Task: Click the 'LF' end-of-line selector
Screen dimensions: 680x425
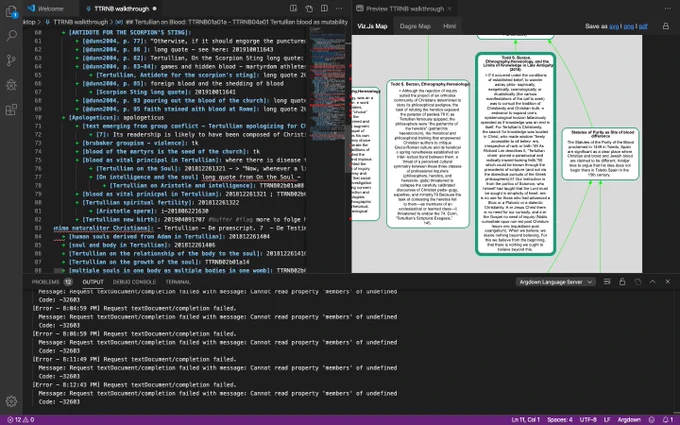Action: (607, 420)
